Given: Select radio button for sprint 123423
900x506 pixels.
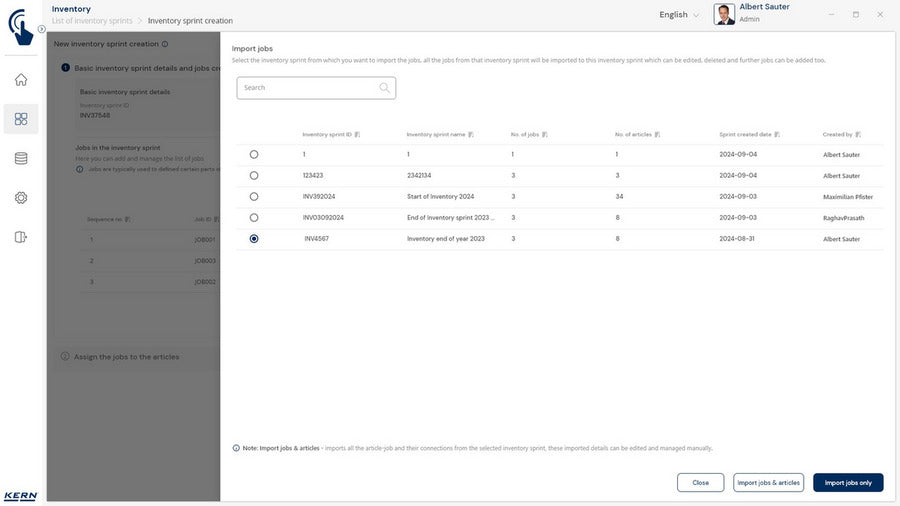Looking at the screenshot, I should point(254,175).
